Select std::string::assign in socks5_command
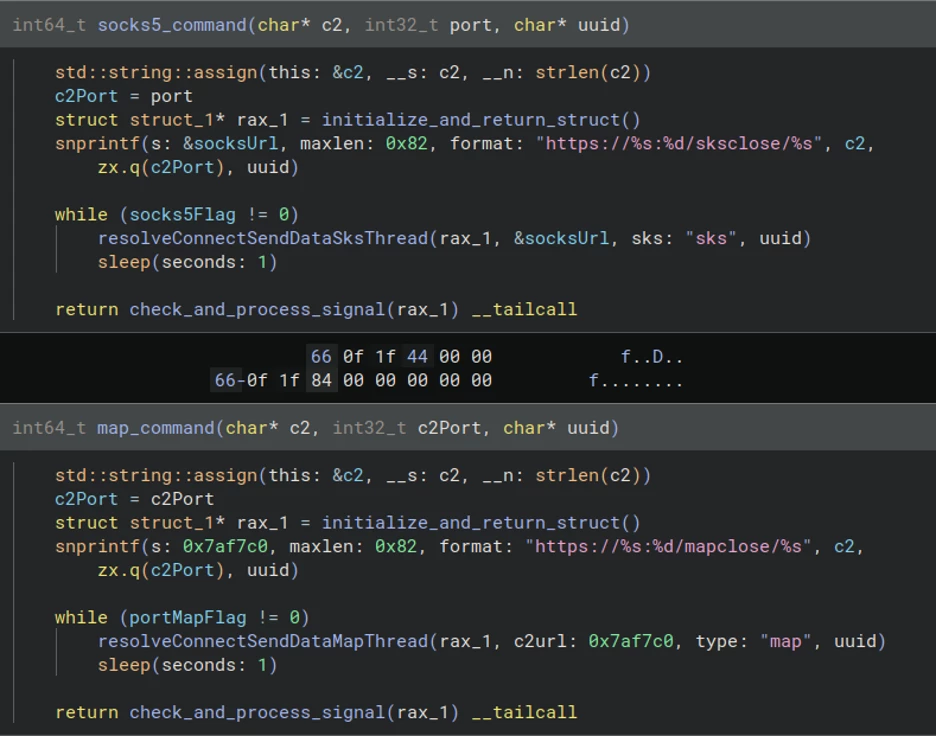 156,72
